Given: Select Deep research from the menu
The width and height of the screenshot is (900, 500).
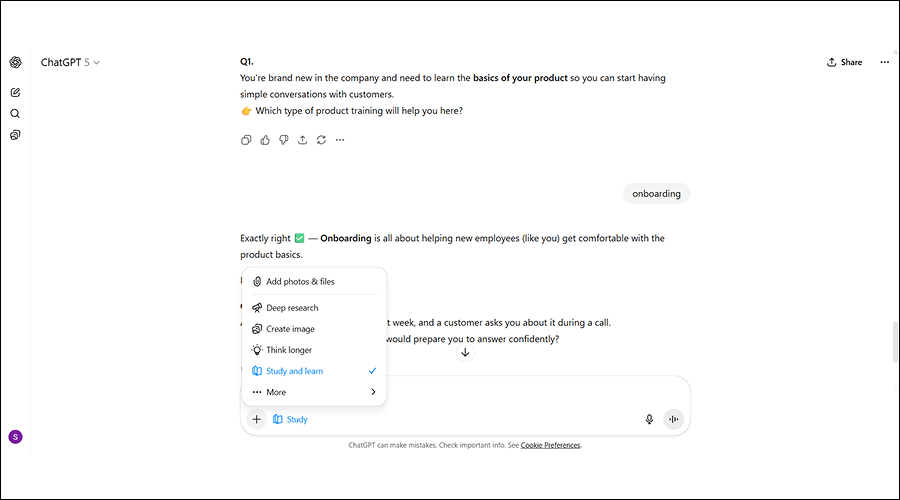Looking at the screenshot, I should point(292,308).
